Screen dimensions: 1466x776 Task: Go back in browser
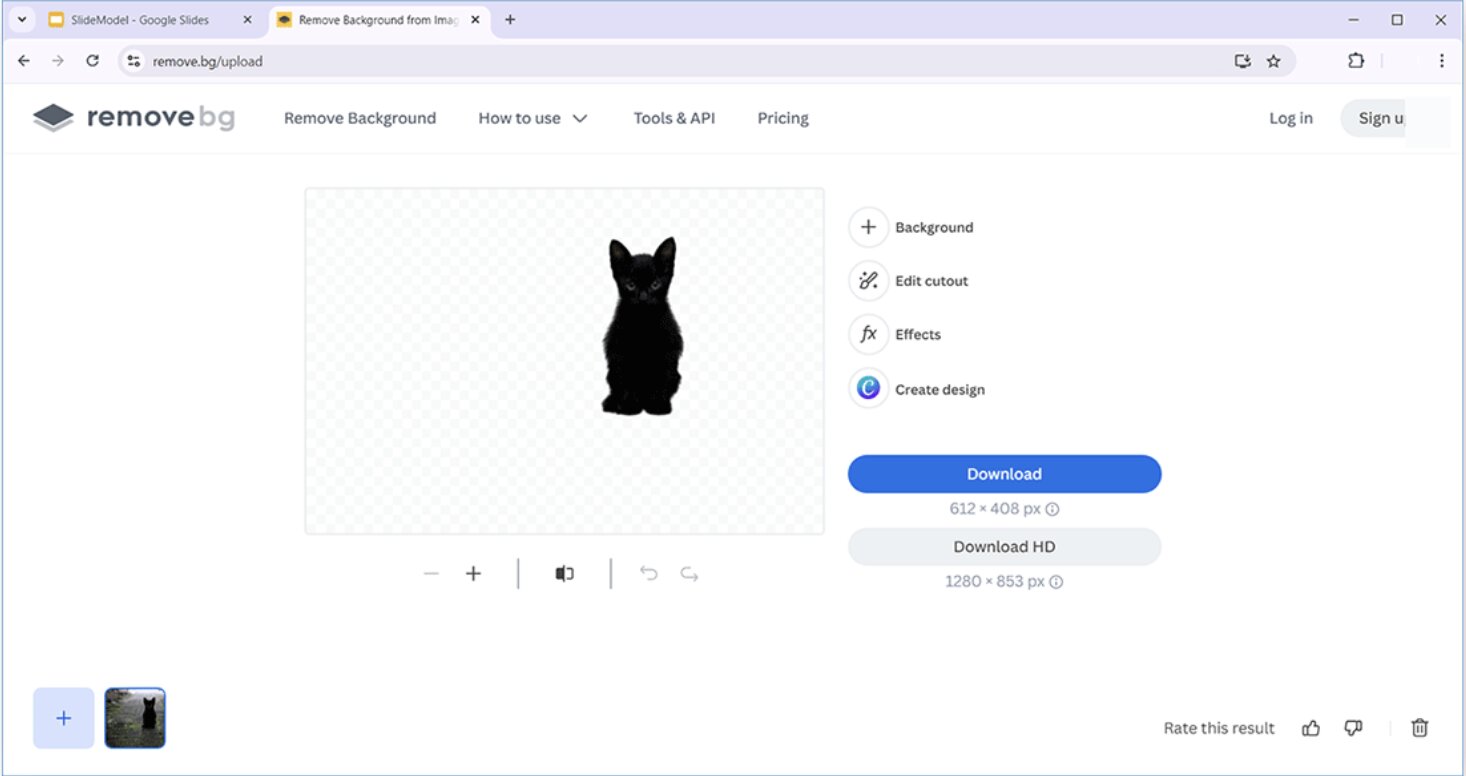(24, 61)
